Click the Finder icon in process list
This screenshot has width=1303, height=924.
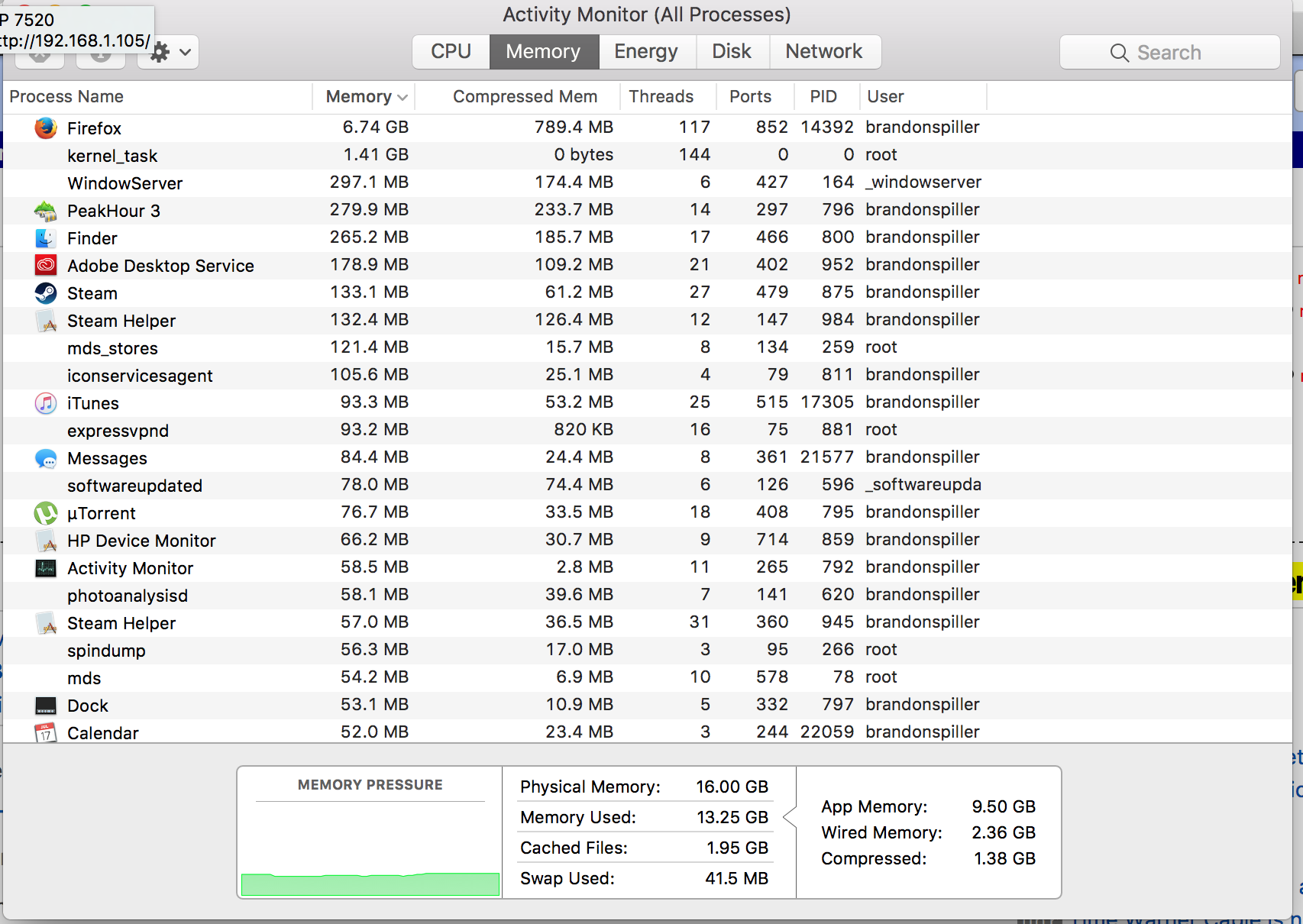point(46,237)
